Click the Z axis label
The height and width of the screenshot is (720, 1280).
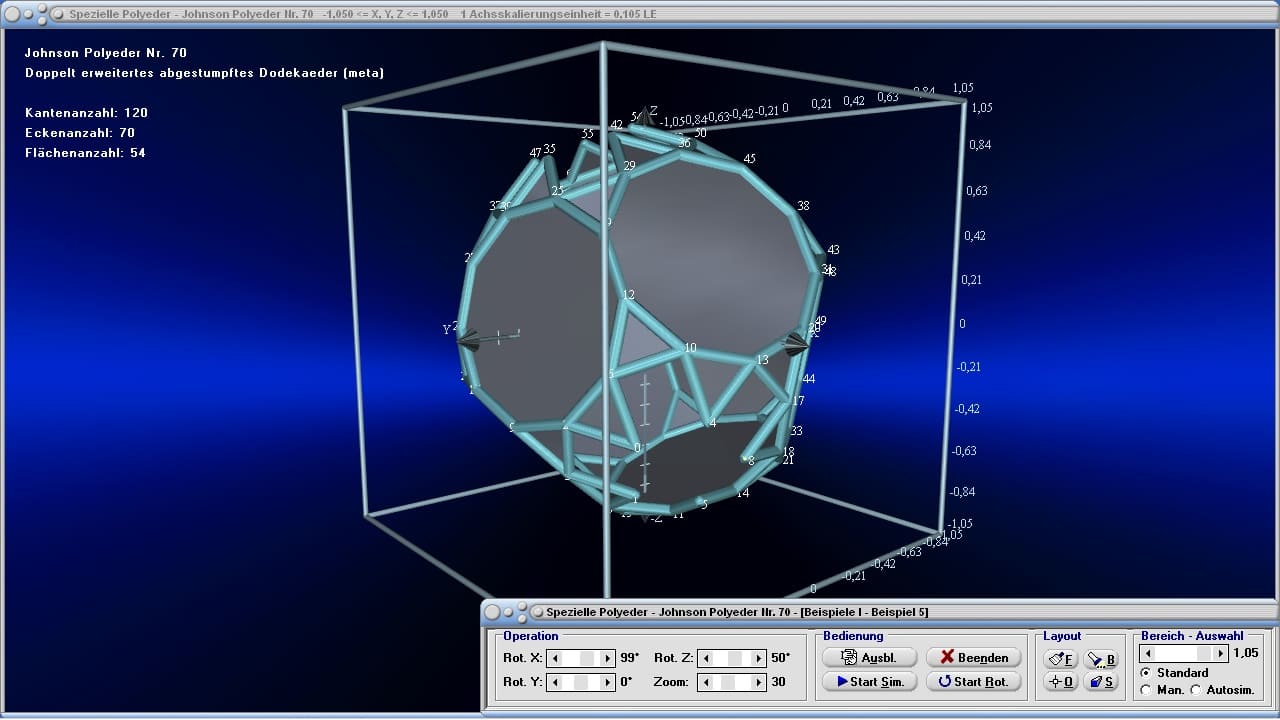653,110
